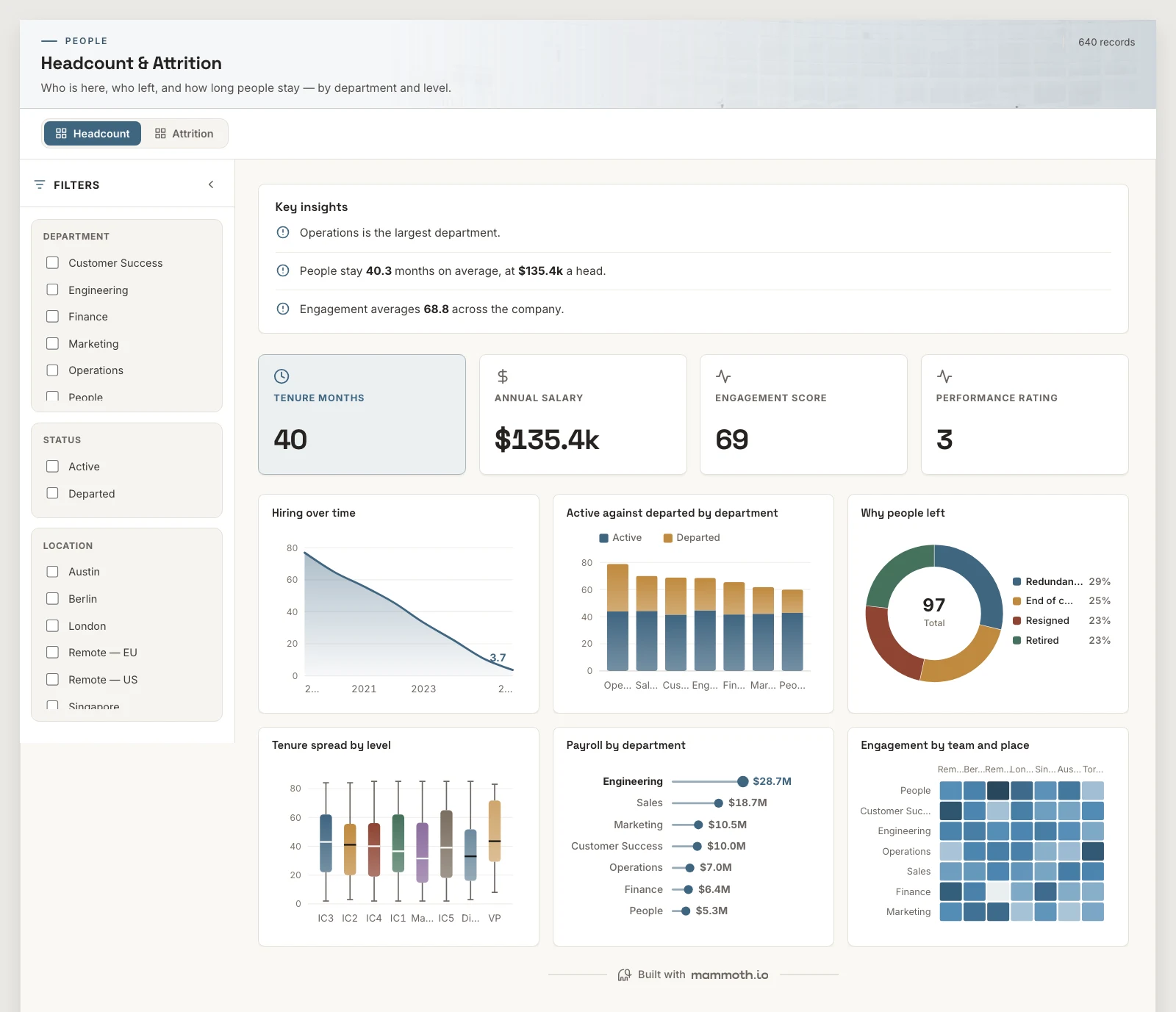Select the Austin location checkbox
This screenshot has width=1176, height=1012.
pos(52,571)
